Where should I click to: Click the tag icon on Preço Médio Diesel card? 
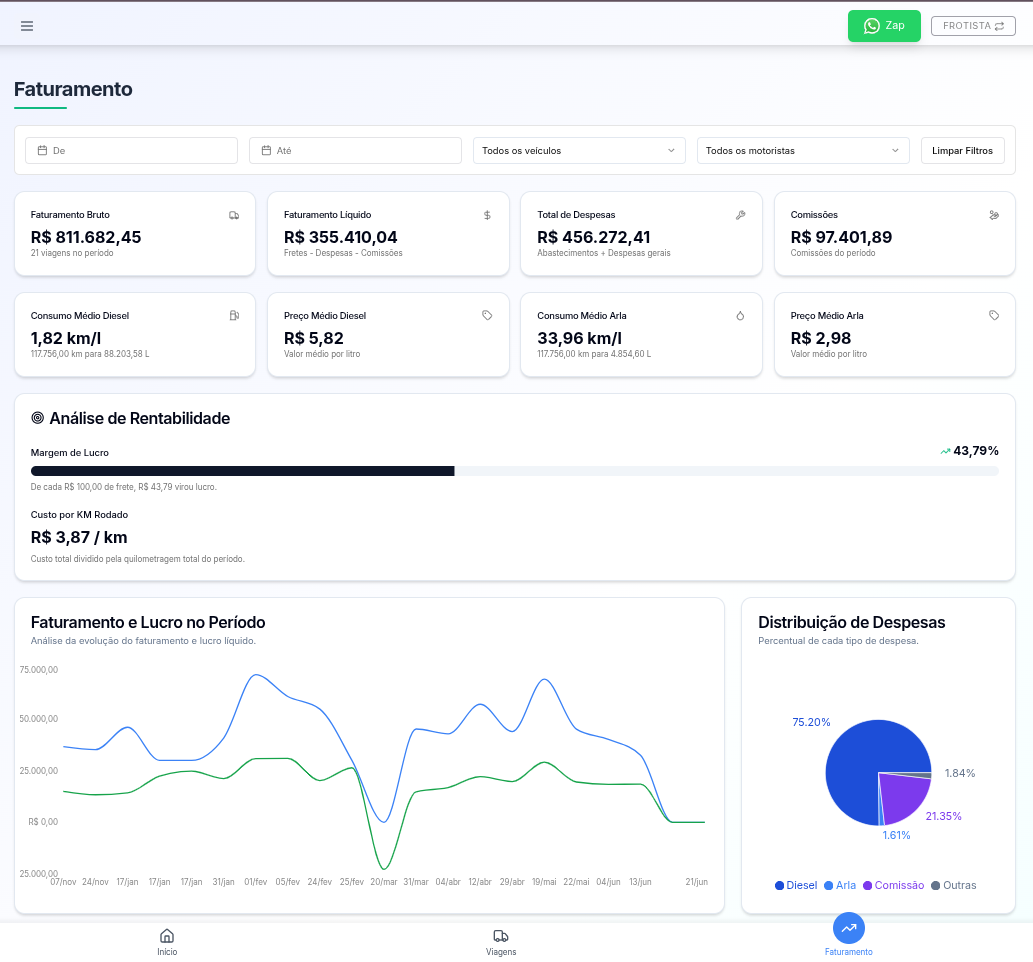click(x=487, y=315)
